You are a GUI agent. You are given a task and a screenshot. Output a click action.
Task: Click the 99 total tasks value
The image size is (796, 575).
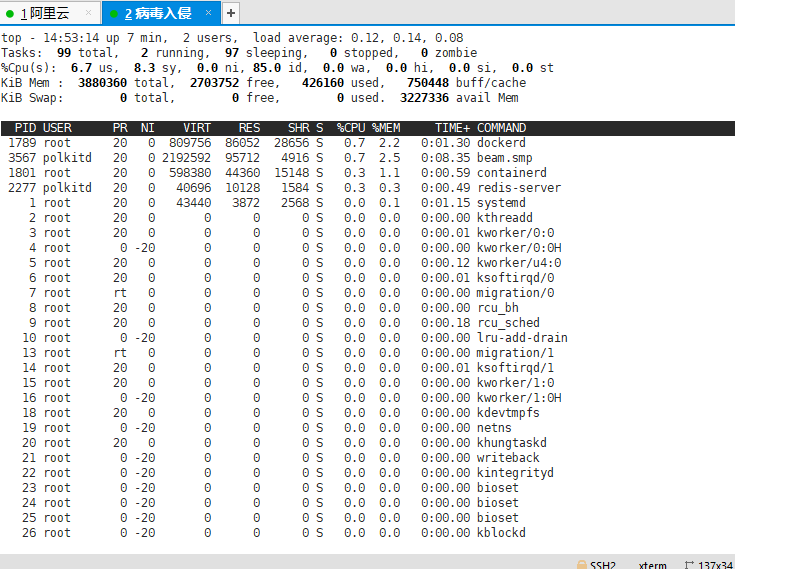(x=64, y=53)
